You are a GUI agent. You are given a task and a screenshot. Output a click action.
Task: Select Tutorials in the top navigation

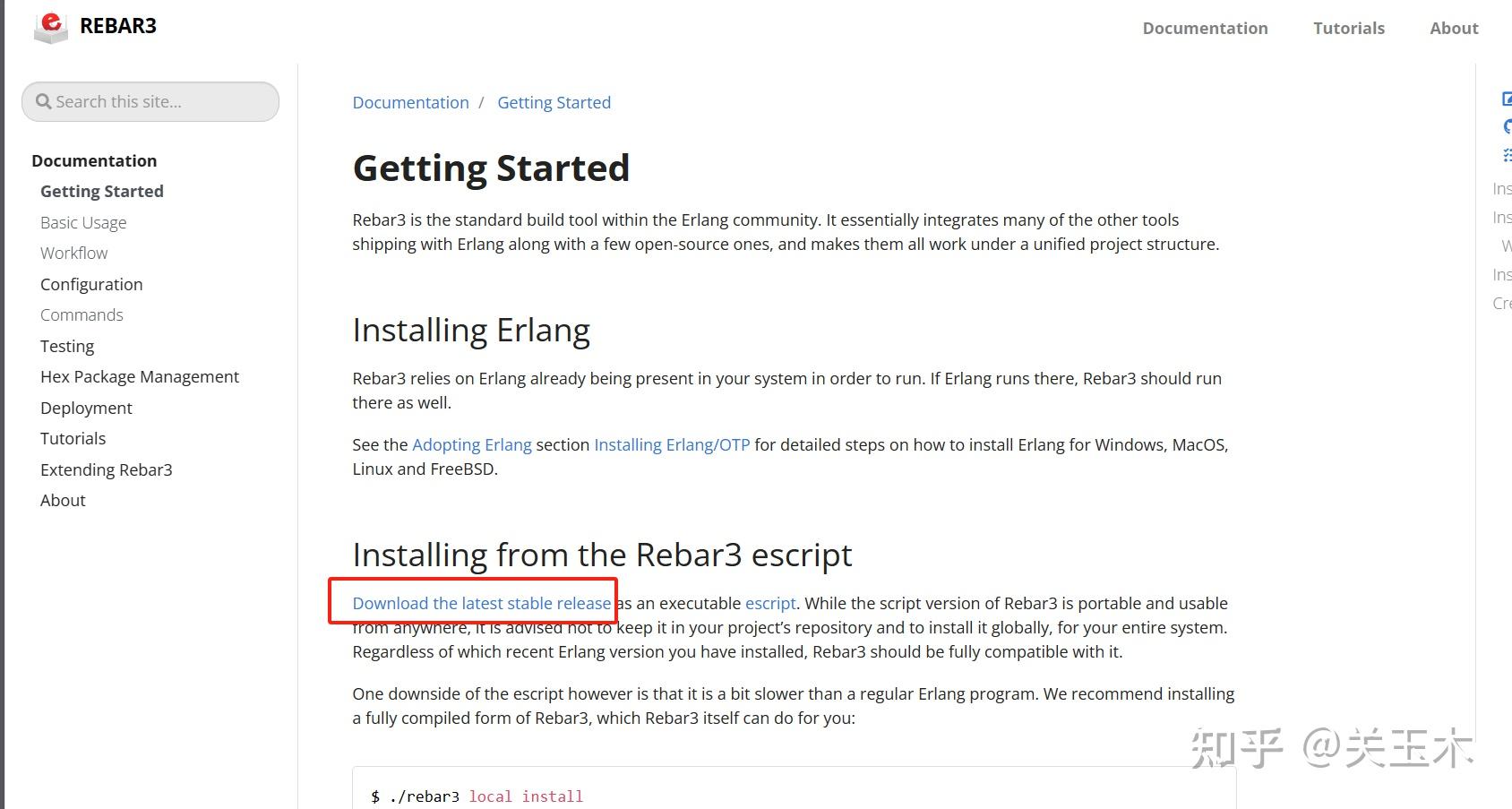pyautogui.click(x=1348, y=28)
